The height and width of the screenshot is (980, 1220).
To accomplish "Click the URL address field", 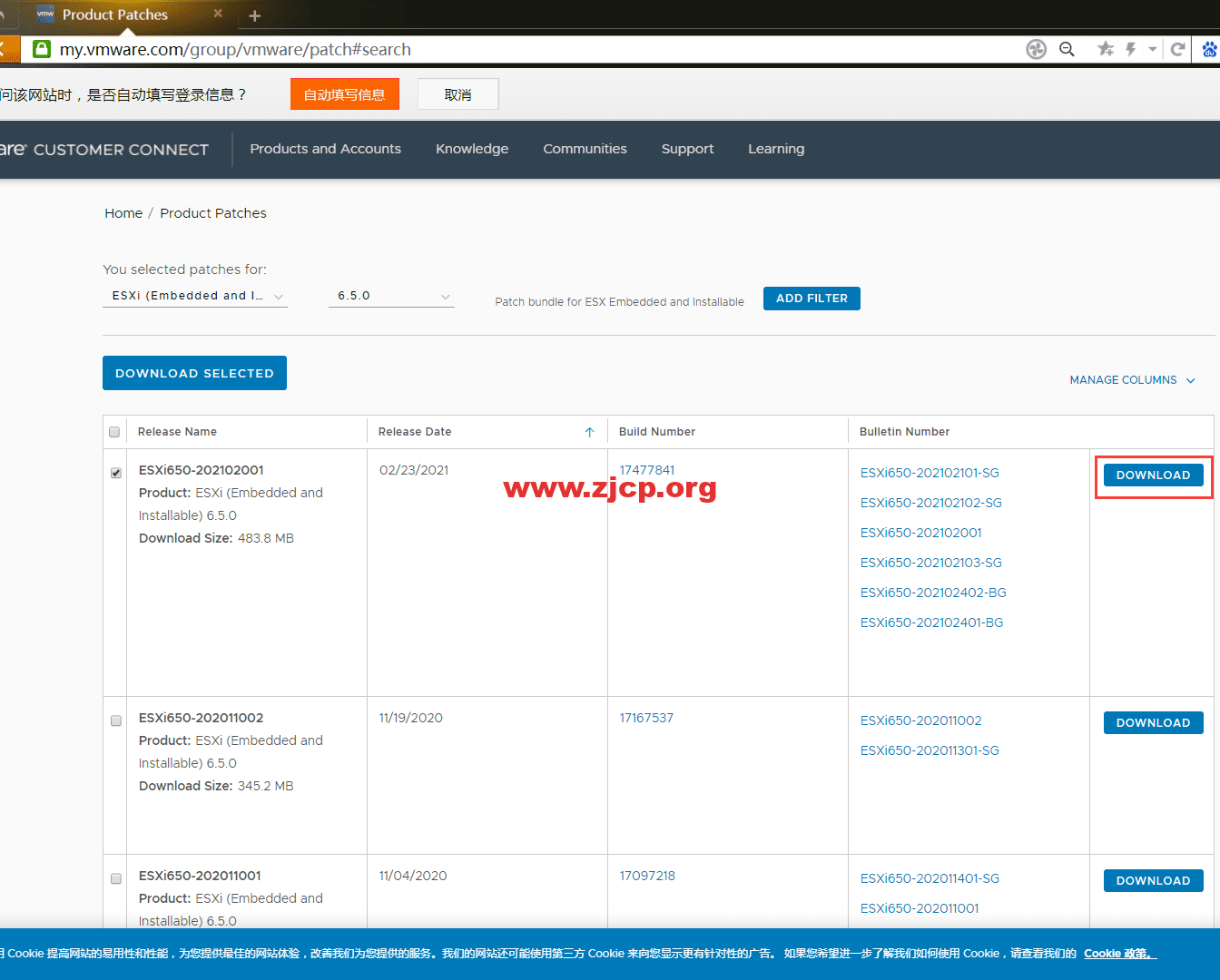I will 536,49.
